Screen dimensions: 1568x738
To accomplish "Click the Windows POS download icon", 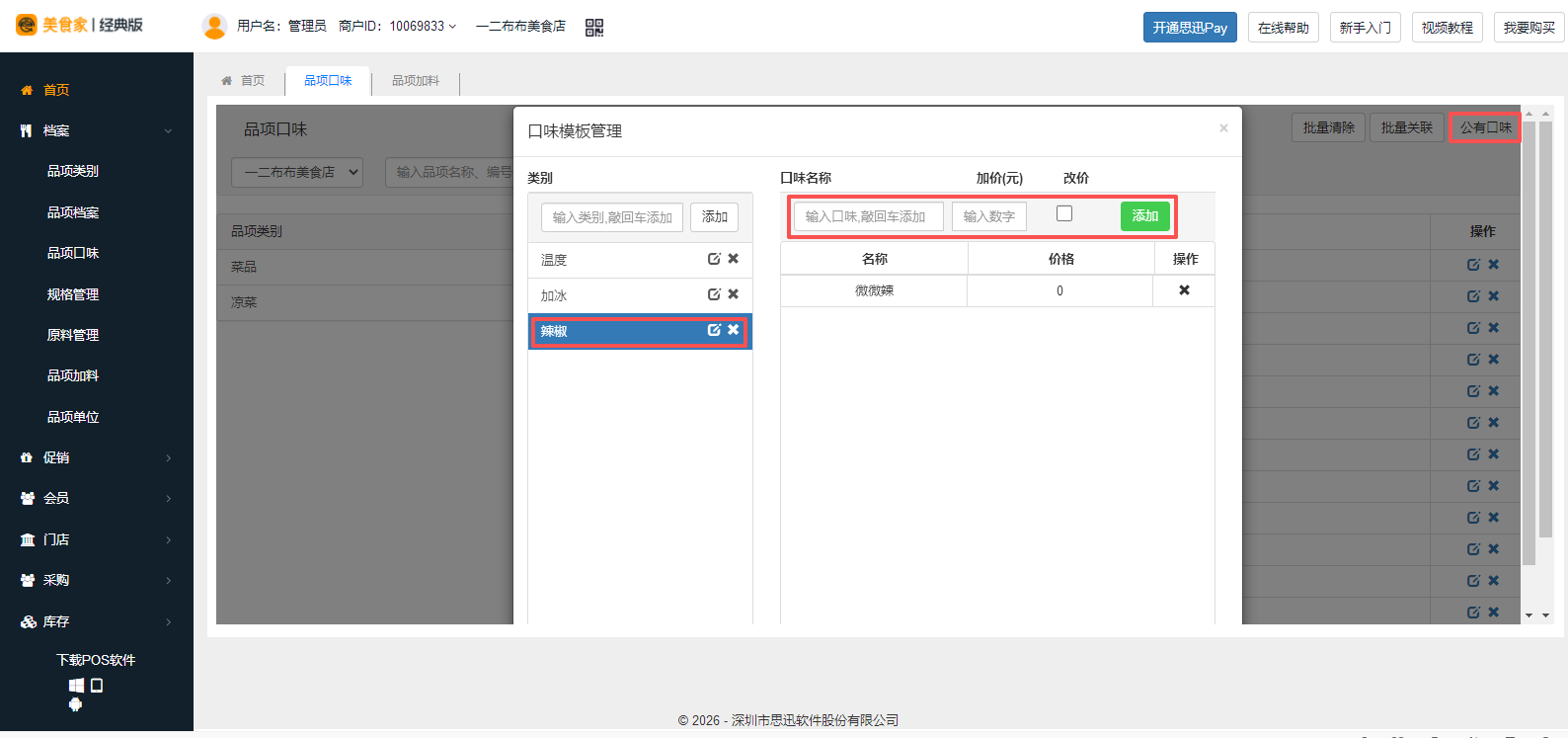I will coord(76,685).
